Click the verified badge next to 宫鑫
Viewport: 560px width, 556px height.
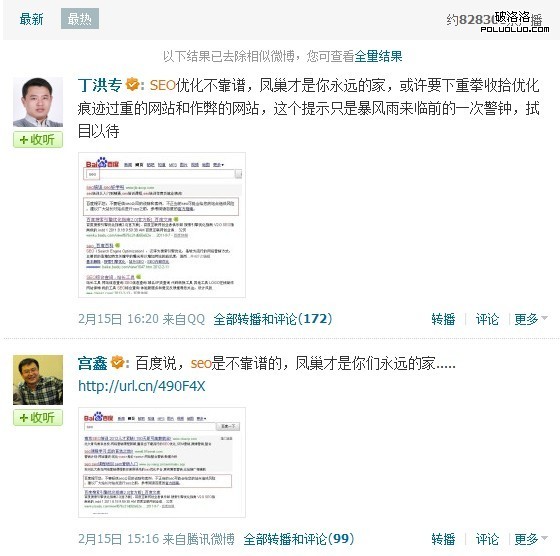point(117,363)
